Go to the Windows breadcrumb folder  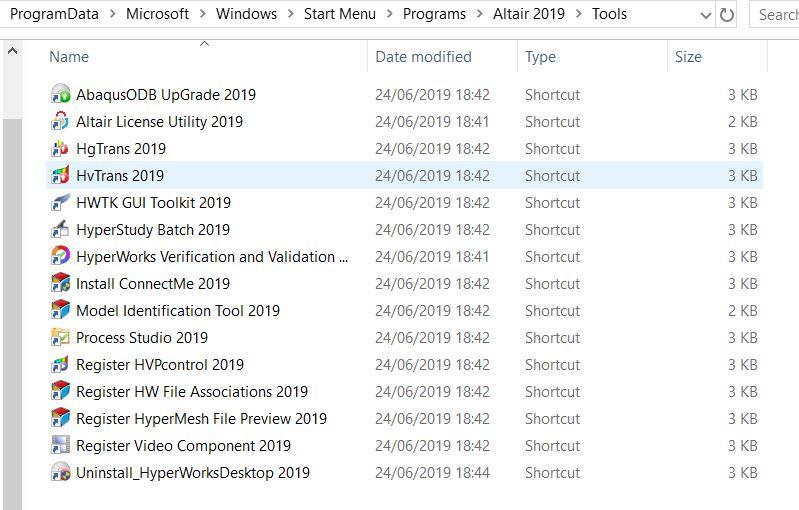(246, 14)
